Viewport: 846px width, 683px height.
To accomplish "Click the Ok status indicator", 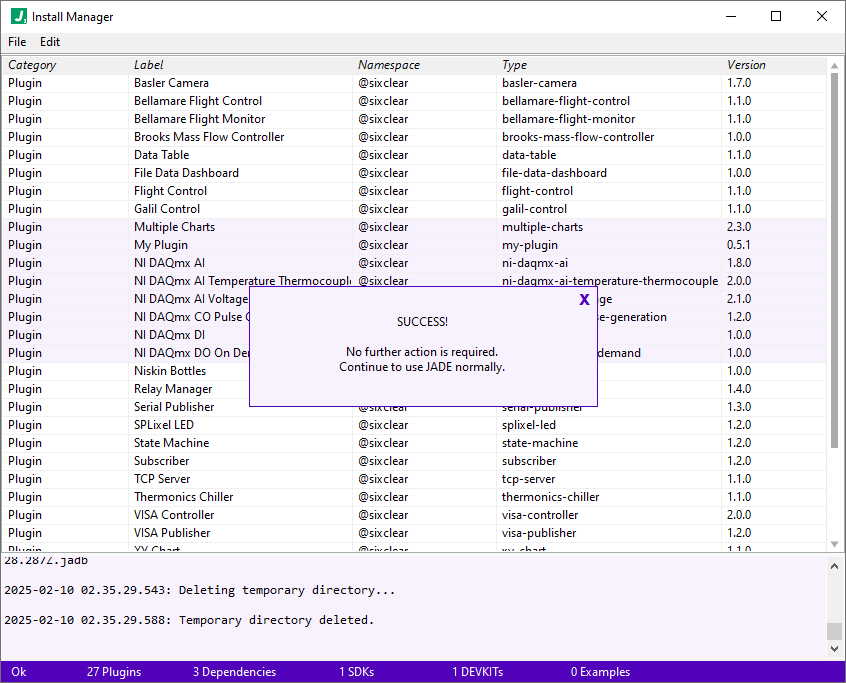I will point(18,671).
